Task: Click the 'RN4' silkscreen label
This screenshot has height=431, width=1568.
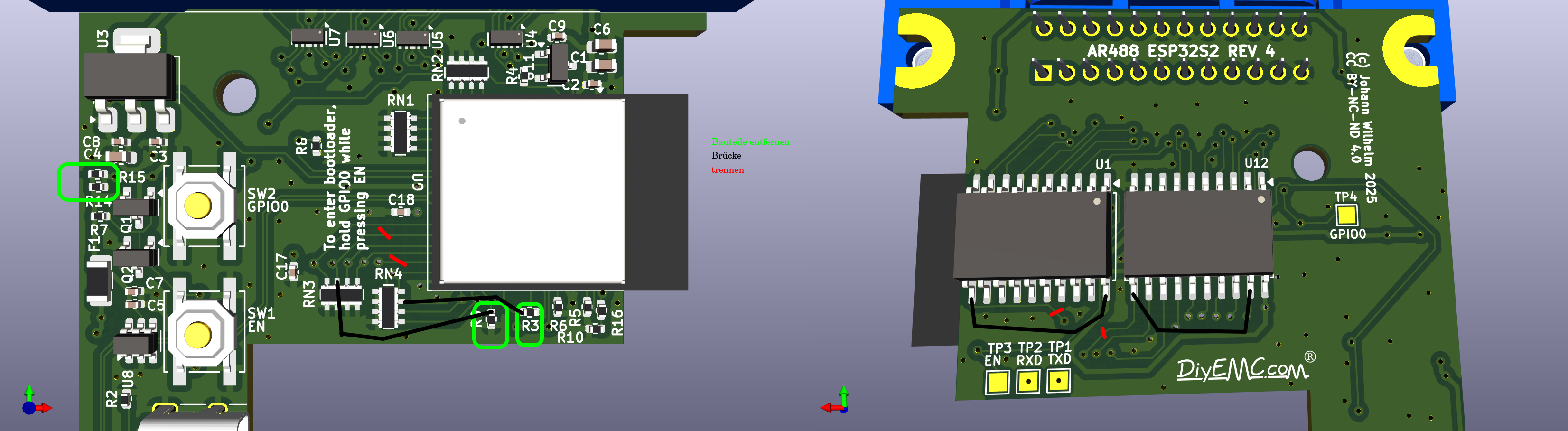Action: coord(388,274)
